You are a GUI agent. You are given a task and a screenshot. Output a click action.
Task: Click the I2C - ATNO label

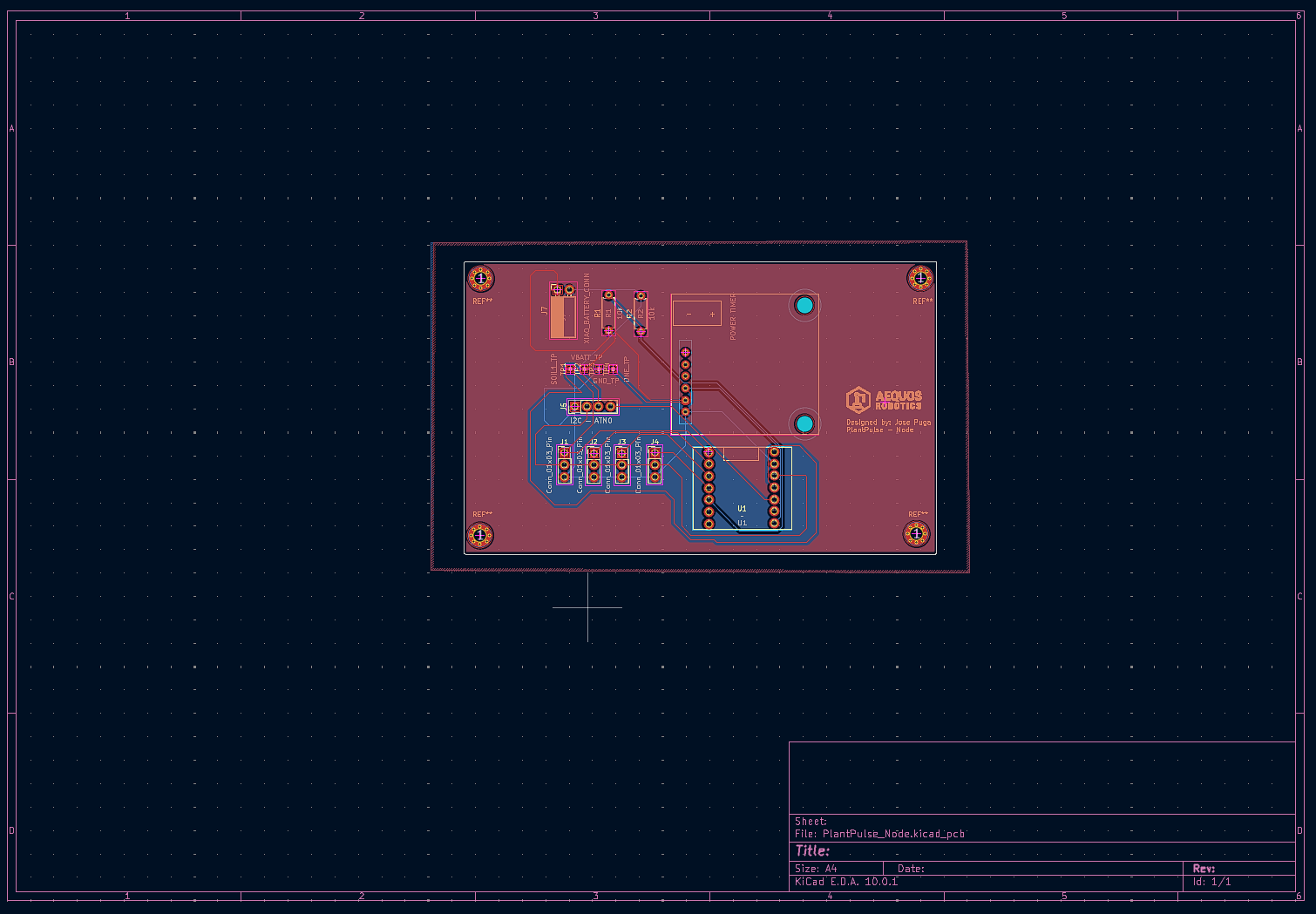pos(591,421)
